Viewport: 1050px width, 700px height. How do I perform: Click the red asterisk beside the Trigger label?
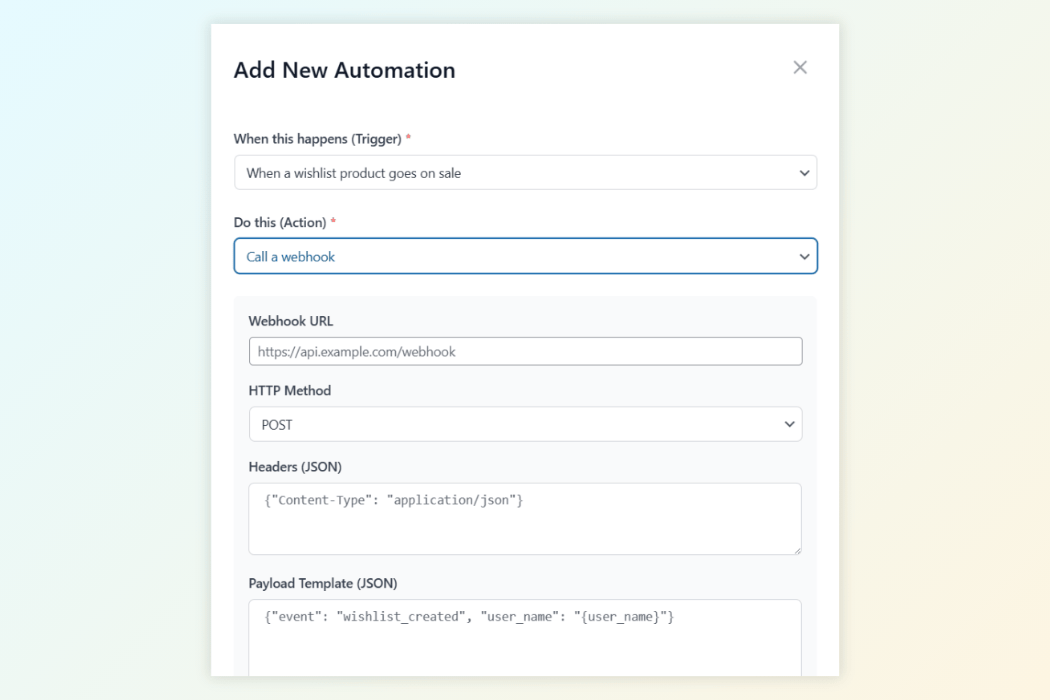click(408, 139)
